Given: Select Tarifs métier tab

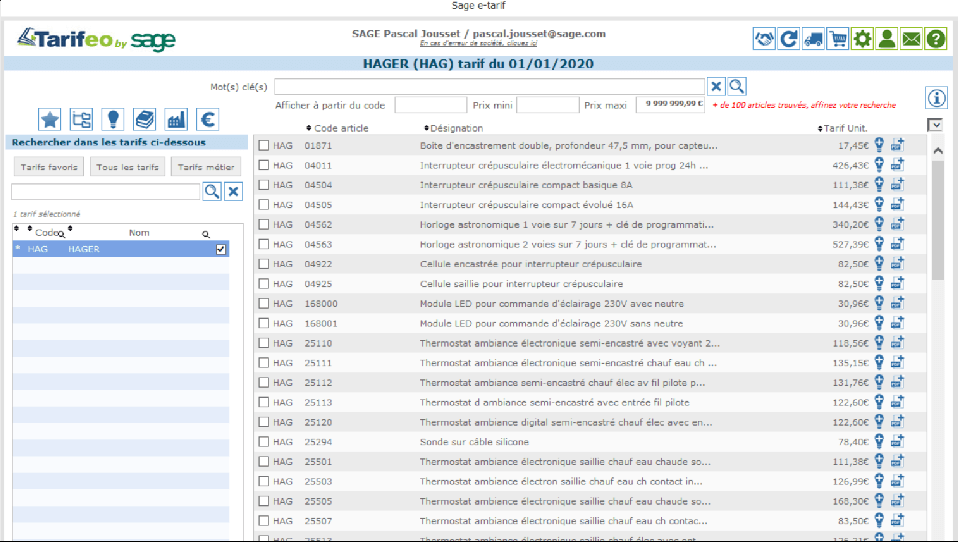Looking at the screenshot, I should click(x=206, y=167).
